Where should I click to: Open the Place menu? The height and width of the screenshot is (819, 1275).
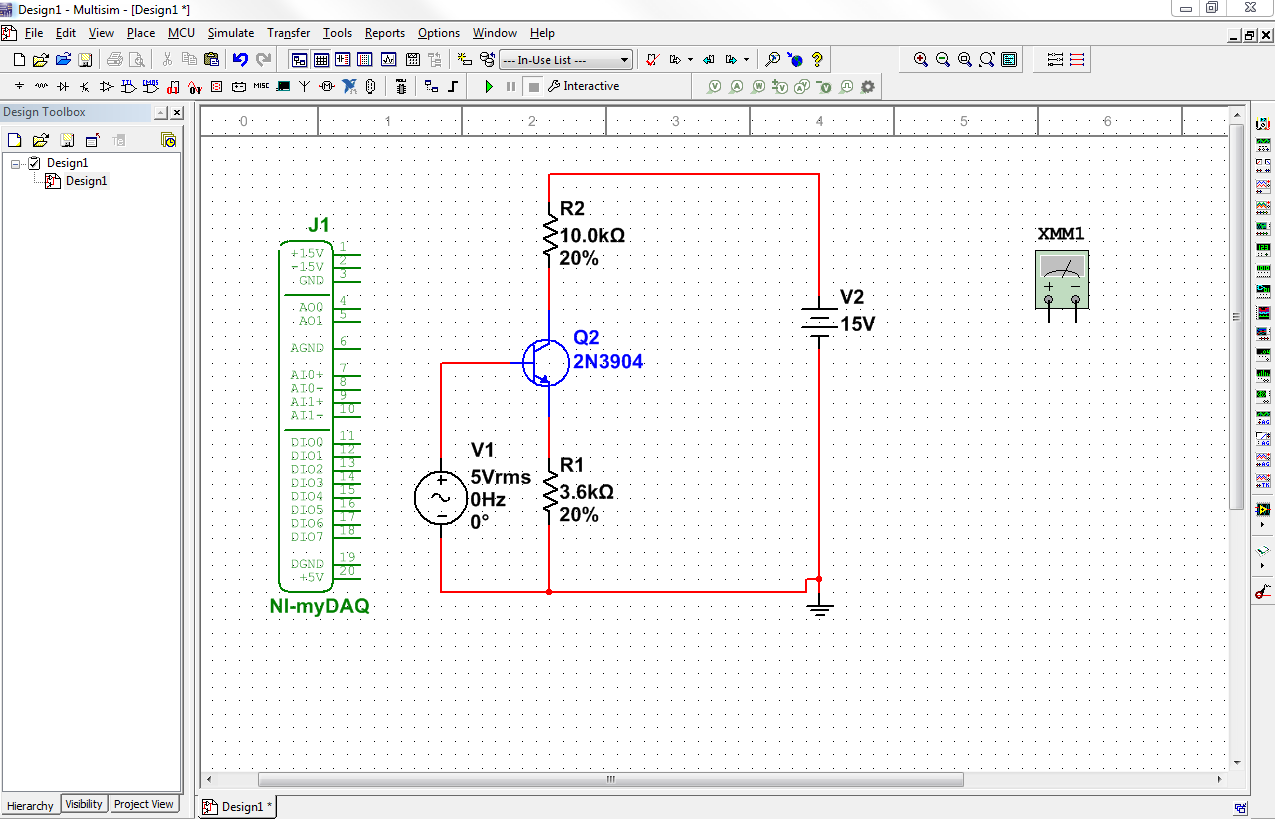(141, 33)
